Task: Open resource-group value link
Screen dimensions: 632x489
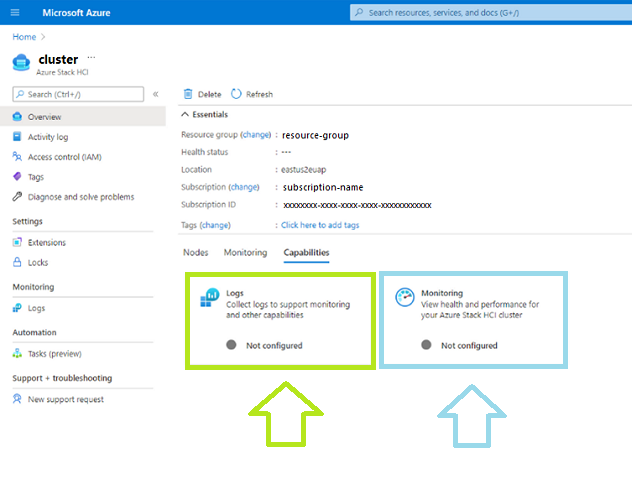Action: tap(315, 135)
